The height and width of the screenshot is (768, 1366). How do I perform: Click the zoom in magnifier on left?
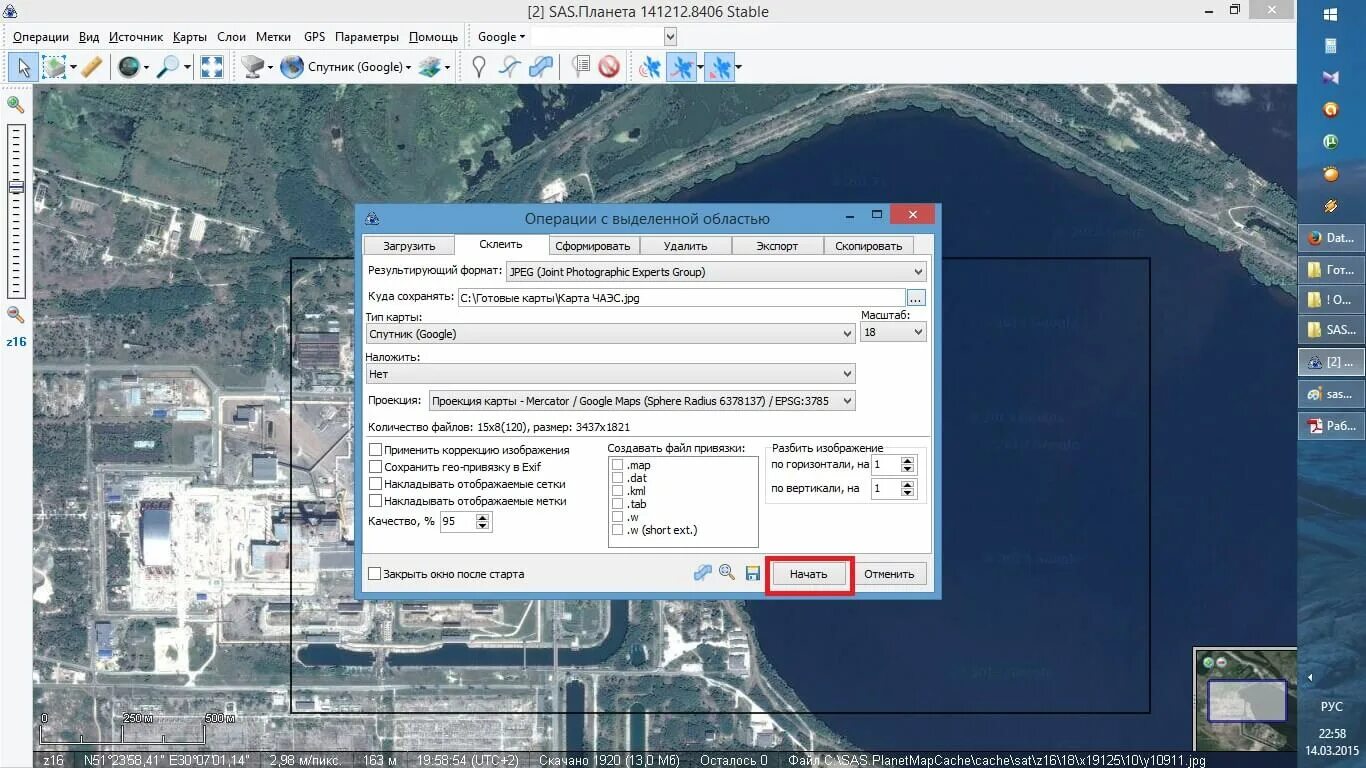pyautogui.click(x=16, y=104)
